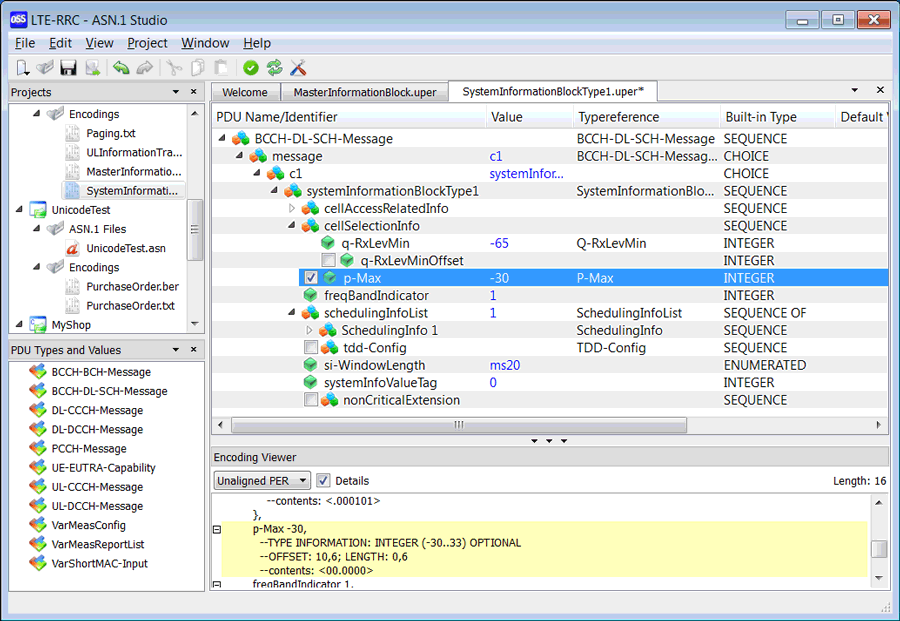Collapse the systemInformationBlockType1 node
Image resolution: width=900 pixels, height=621 pixels.
click(x=274, y=190)
